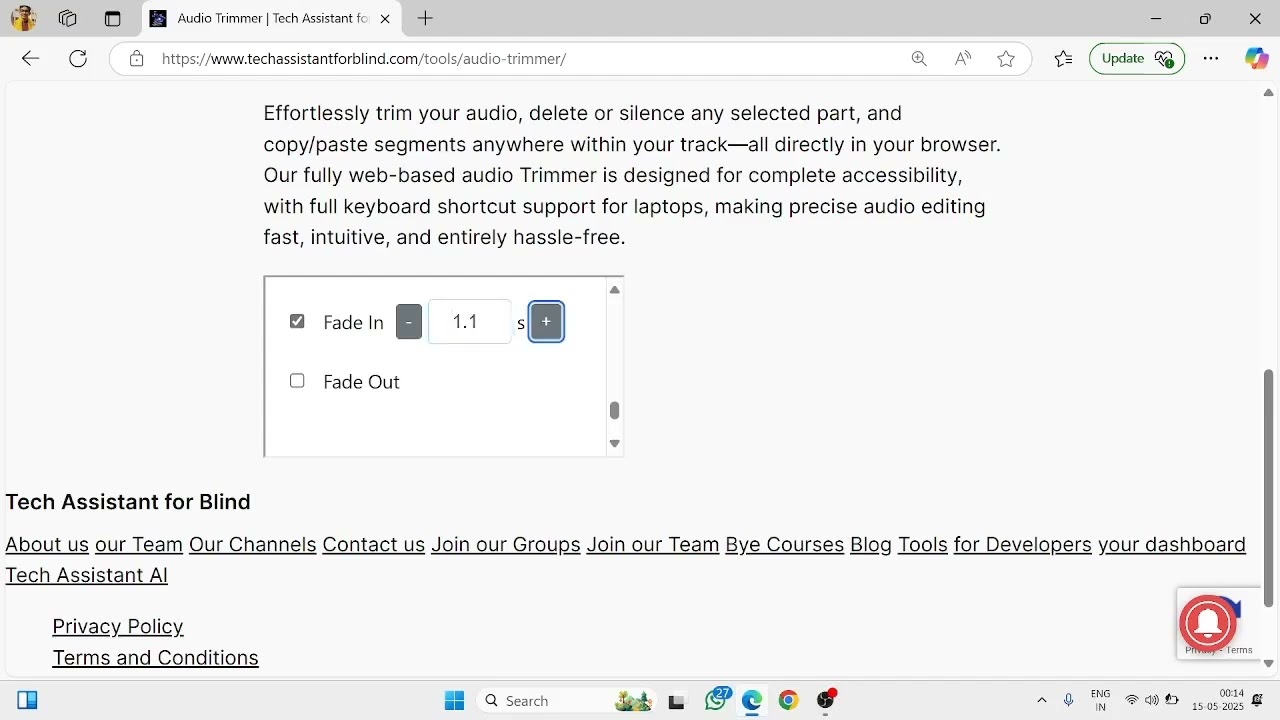Open Google Chrome taskbar icon

(788, 701)
